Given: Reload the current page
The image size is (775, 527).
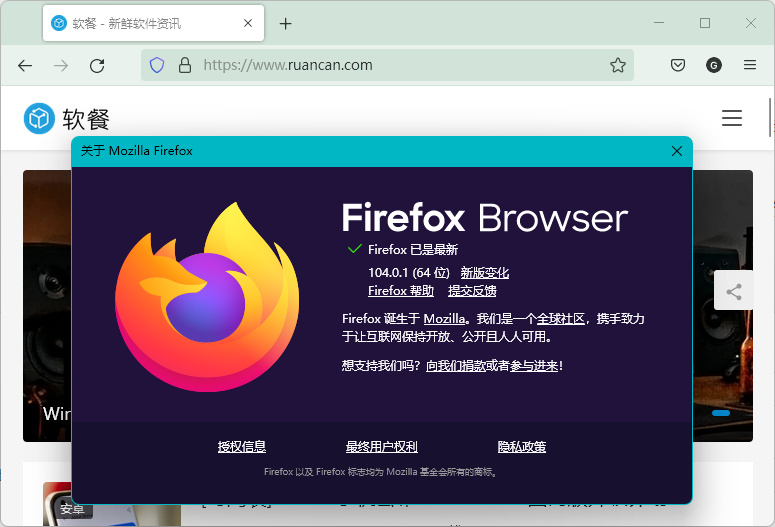Looking at the screenshot, I should coord(97,65).
